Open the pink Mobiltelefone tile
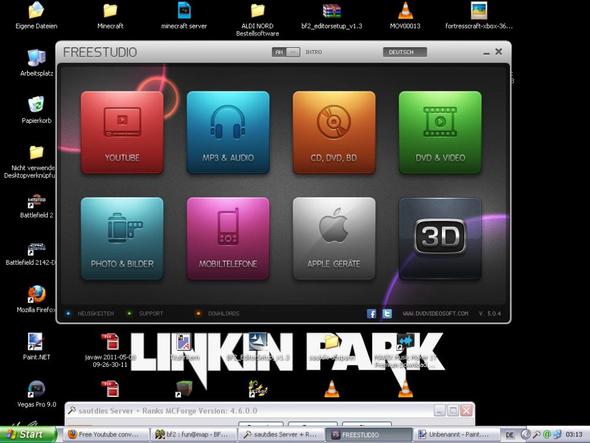The image size is (590, 443). click(228, 239)
